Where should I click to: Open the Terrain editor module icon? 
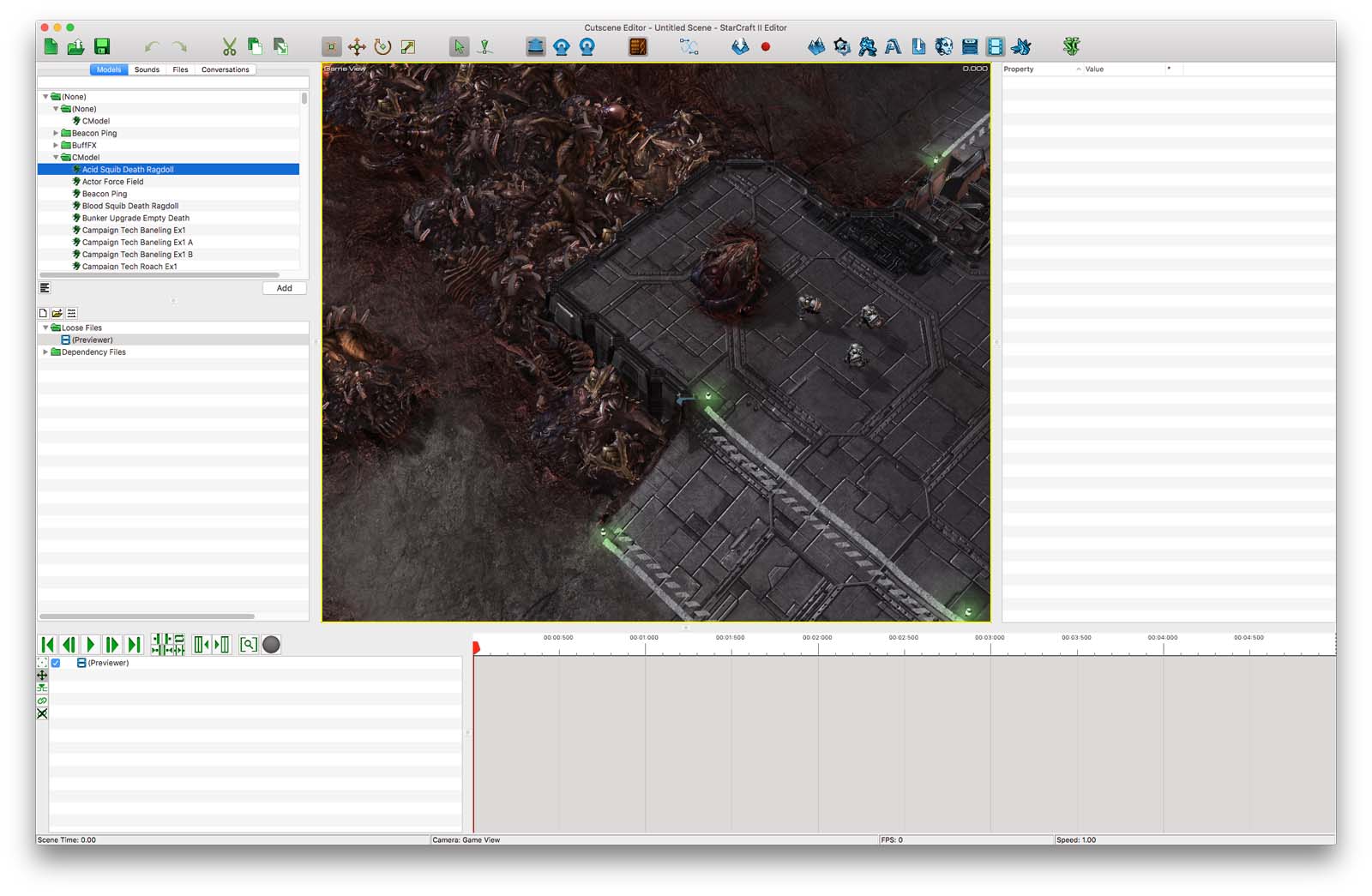click(816, 46)
